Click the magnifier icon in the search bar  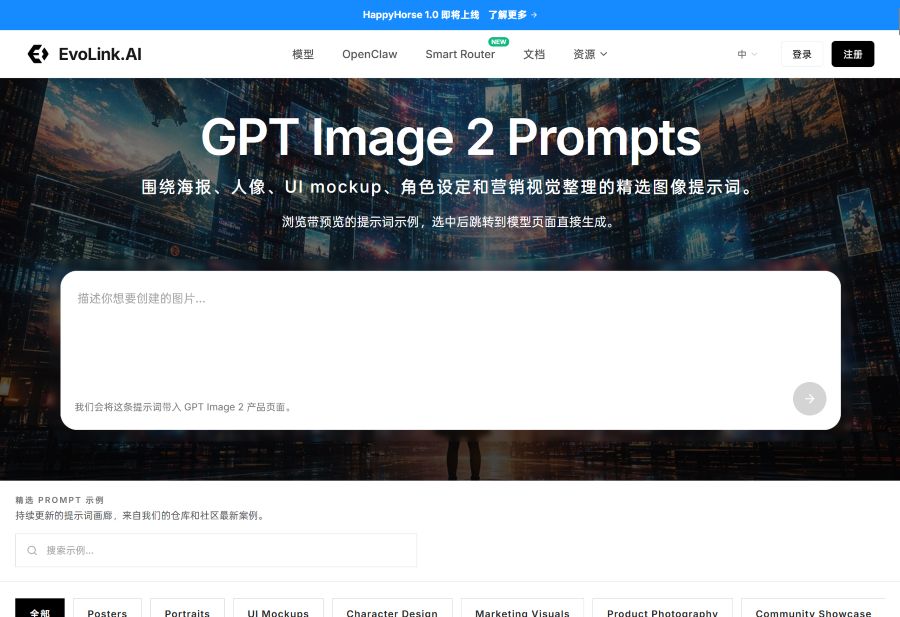point(31,550)
